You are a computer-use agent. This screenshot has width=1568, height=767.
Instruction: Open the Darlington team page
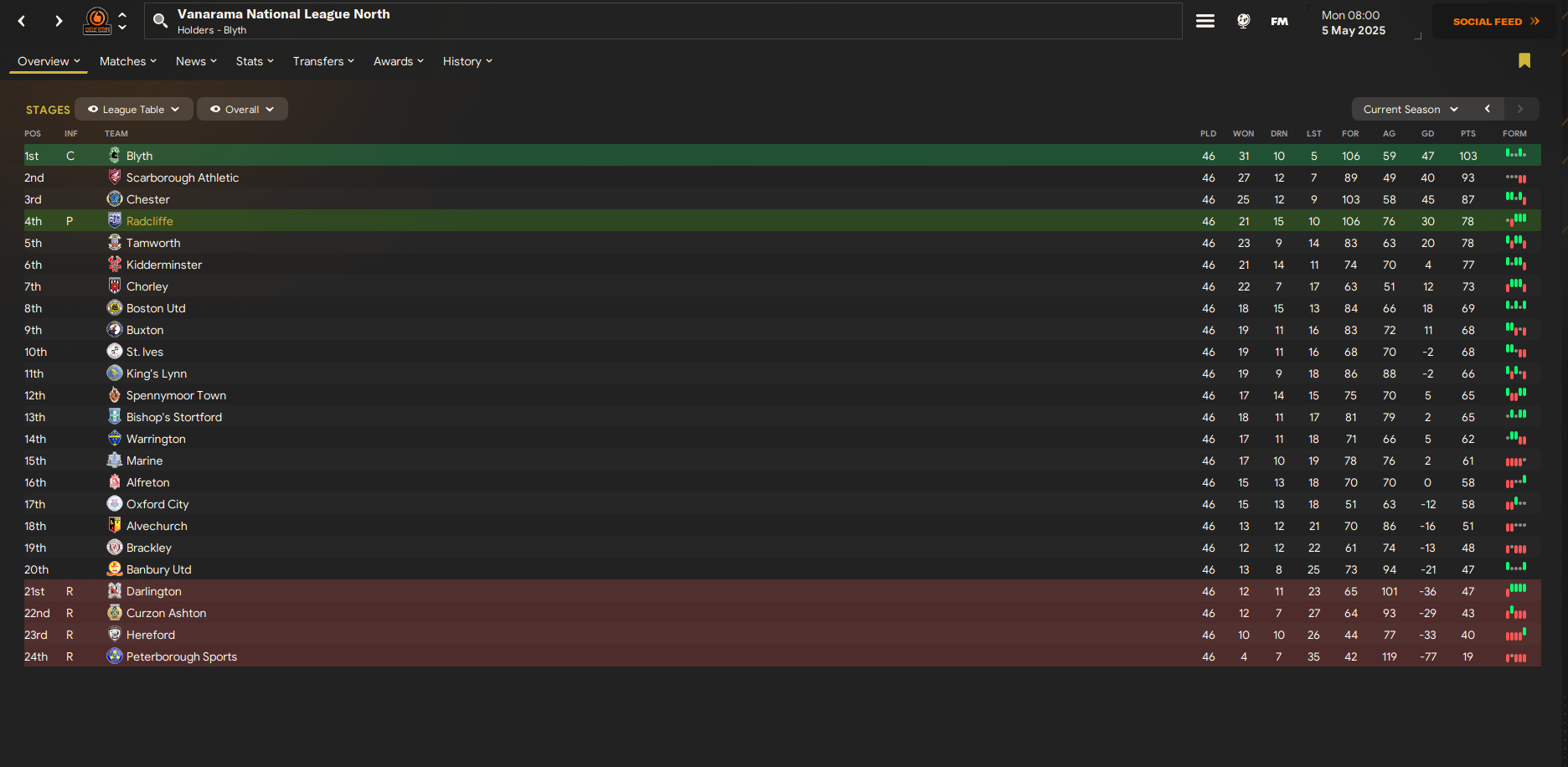point(154,591)
